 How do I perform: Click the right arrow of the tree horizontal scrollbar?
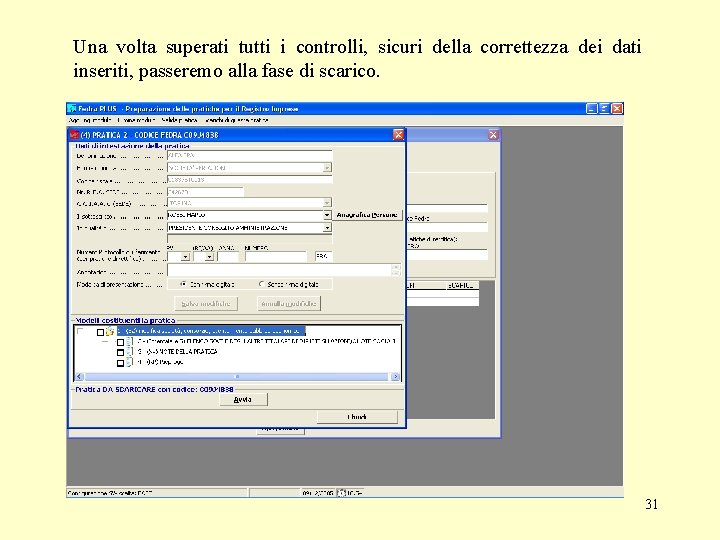pos(395,377)
